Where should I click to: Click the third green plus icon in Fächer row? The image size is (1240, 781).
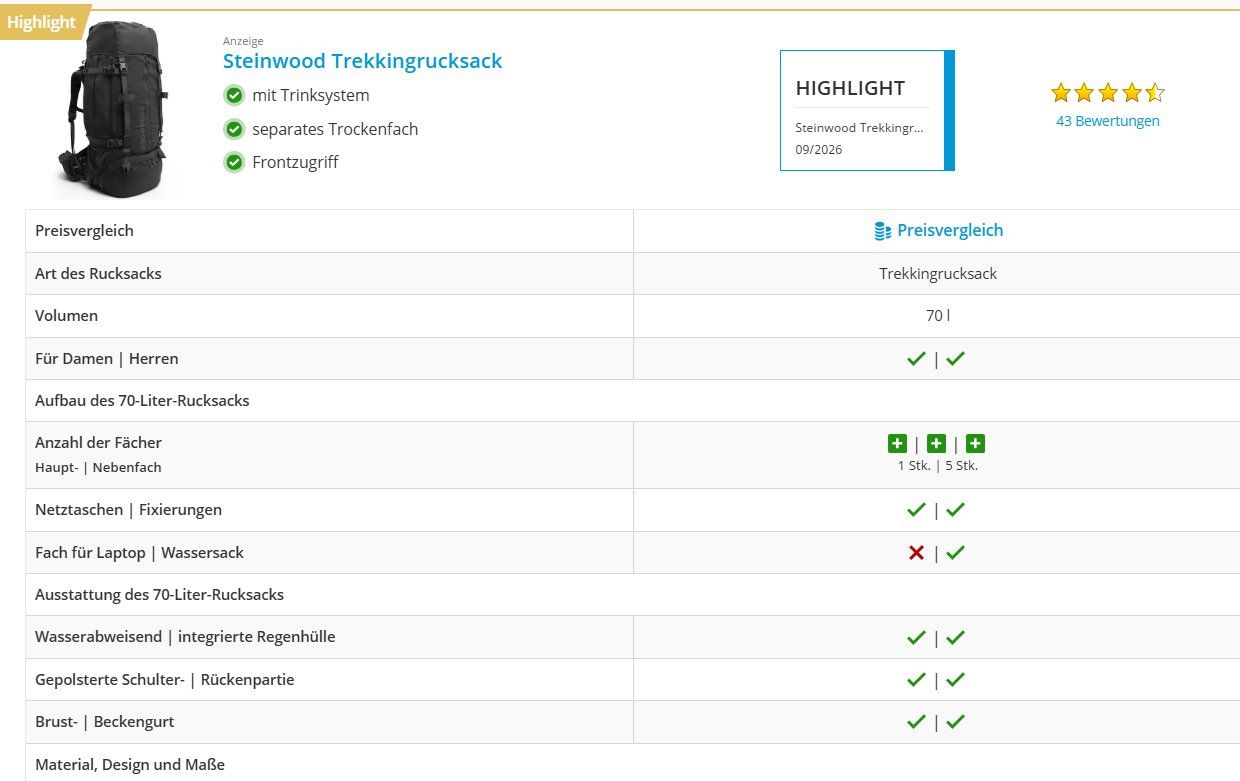click(975, 444)
